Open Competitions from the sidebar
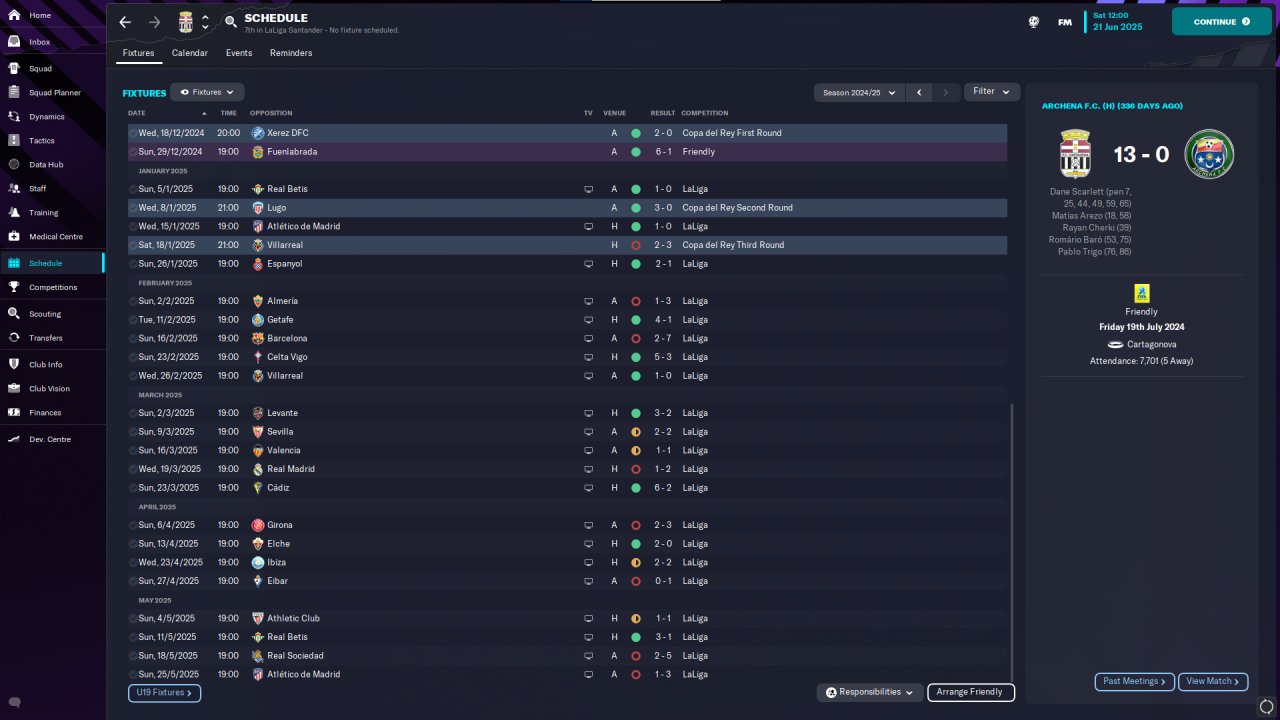 click(x=52, y=287)
